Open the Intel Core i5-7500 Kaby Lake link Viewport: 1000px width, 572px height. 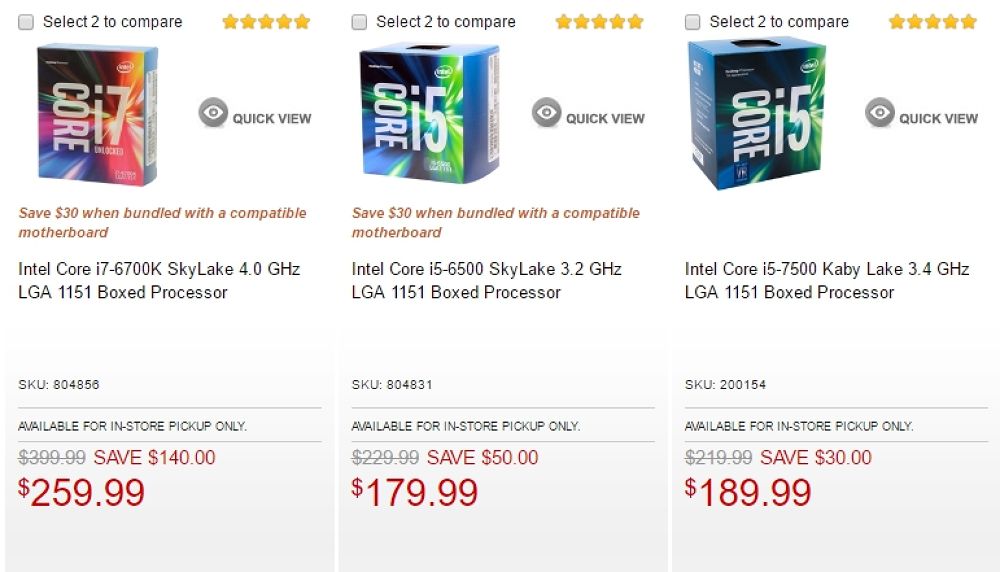point(826,281)
